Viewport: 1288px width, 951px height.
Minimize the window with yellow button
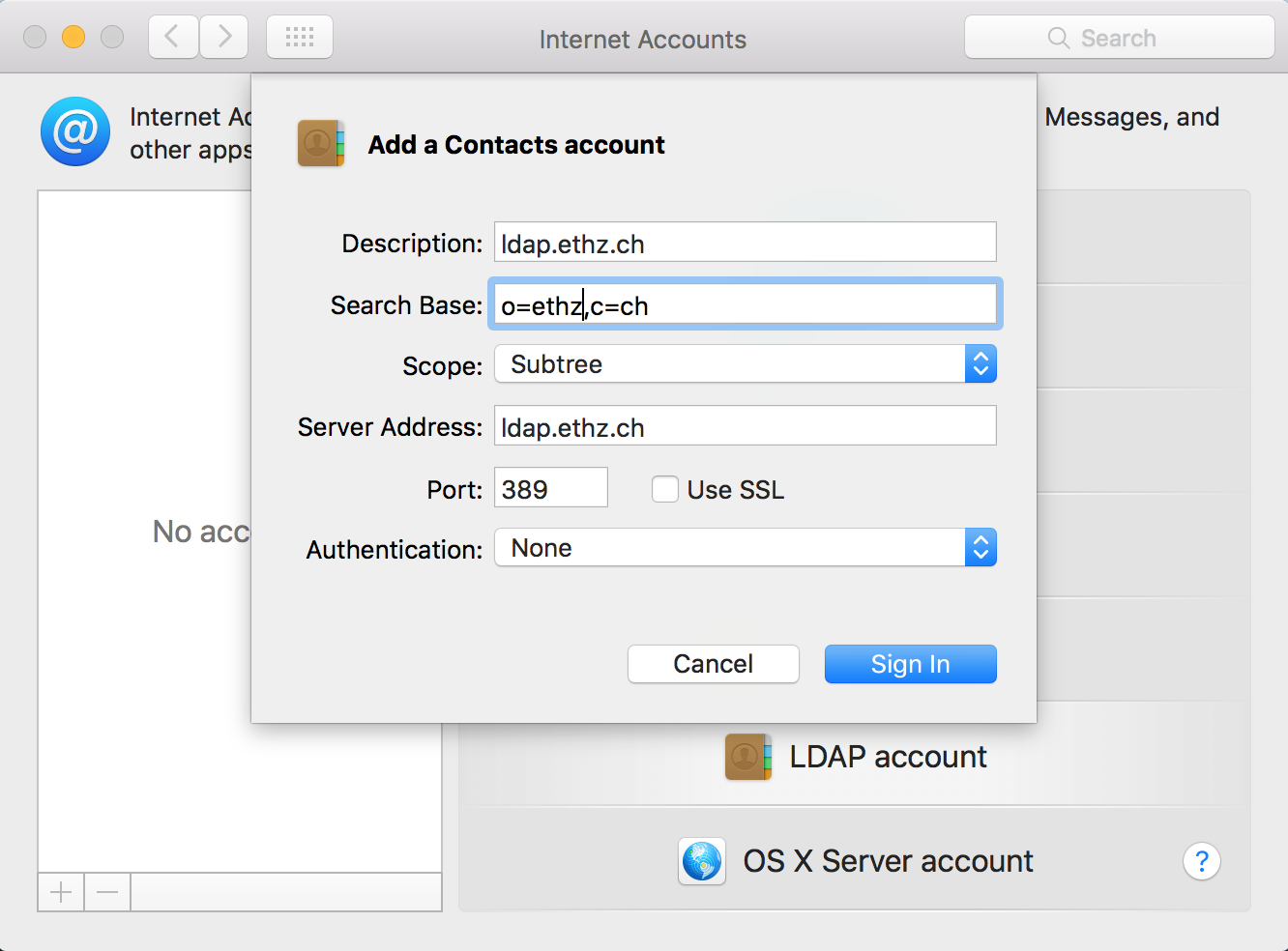[73, 38]
